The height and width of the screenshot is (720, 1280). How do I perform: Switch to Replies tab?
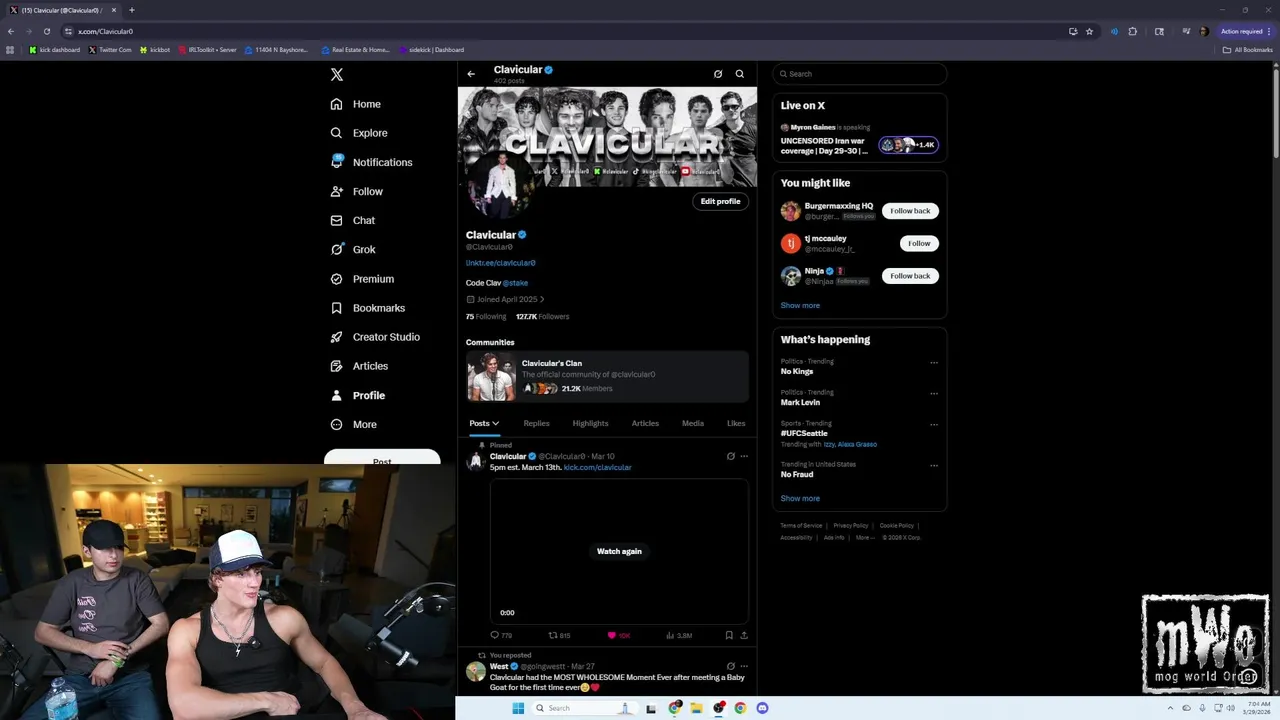pos(536,423)
